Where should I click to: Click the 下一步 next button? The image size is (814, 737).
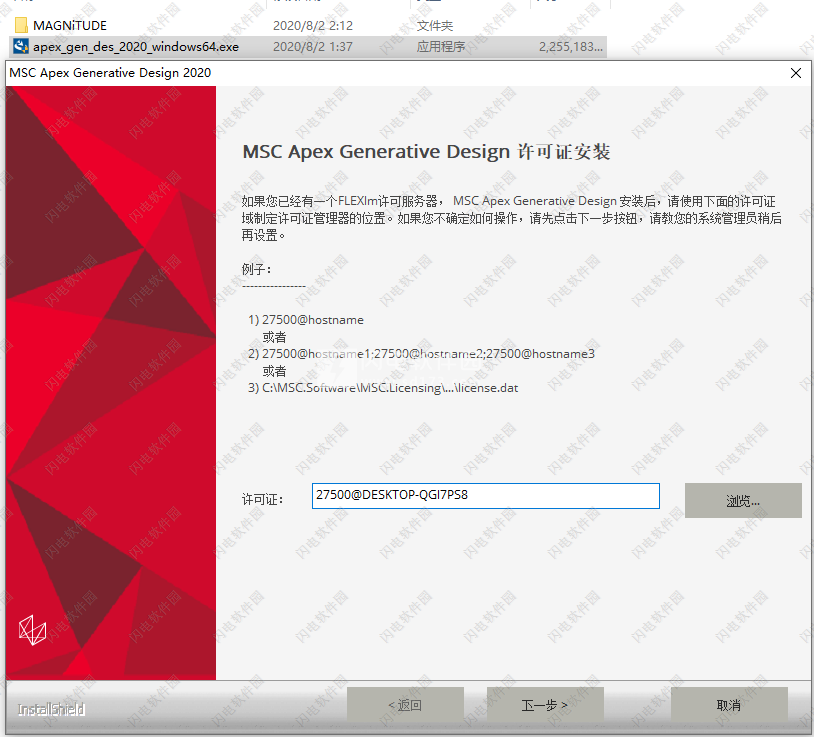point(545,705)
